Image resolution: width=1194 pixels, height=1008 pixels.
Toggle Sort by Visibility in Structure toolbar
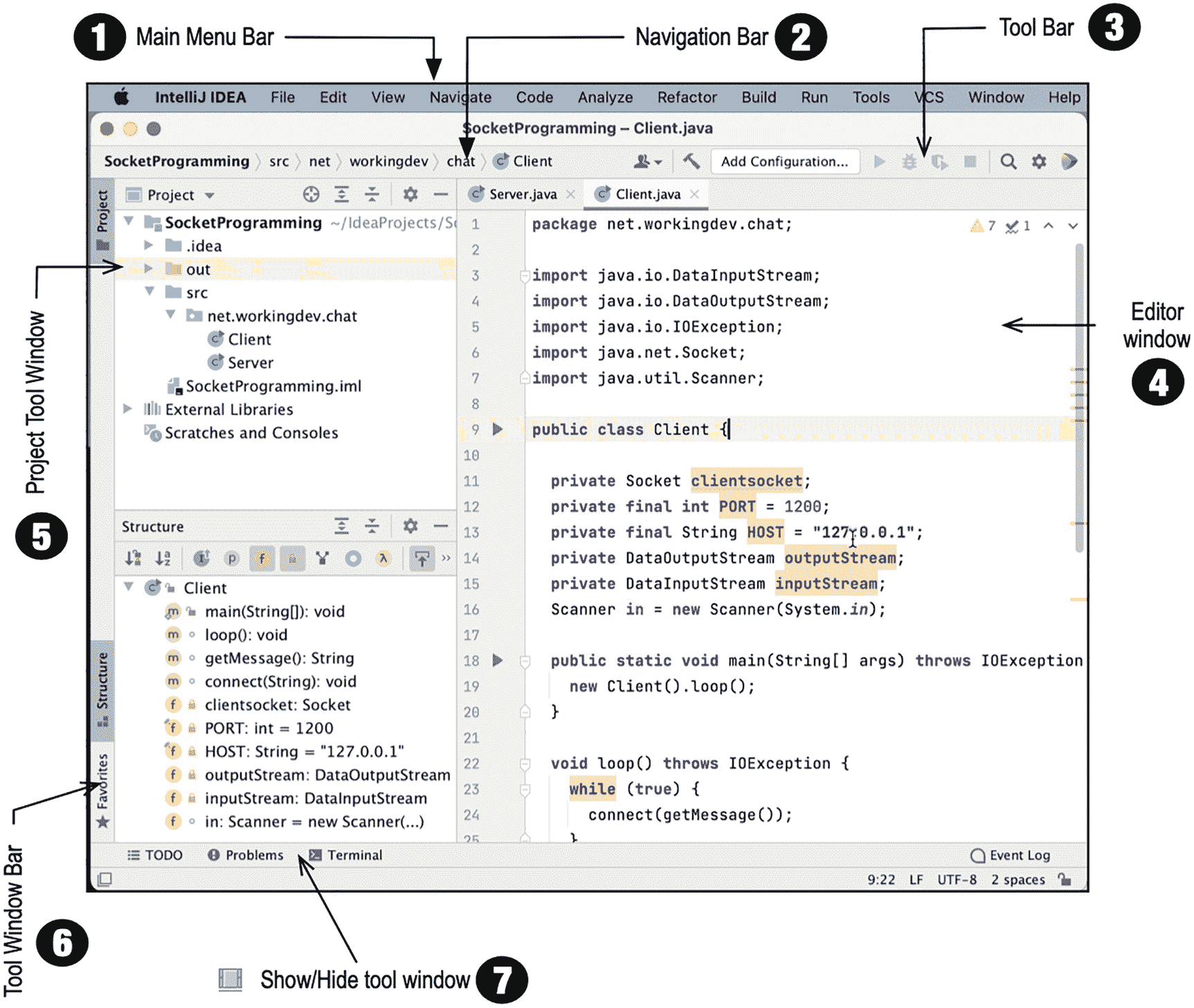(x=134, y=558)
